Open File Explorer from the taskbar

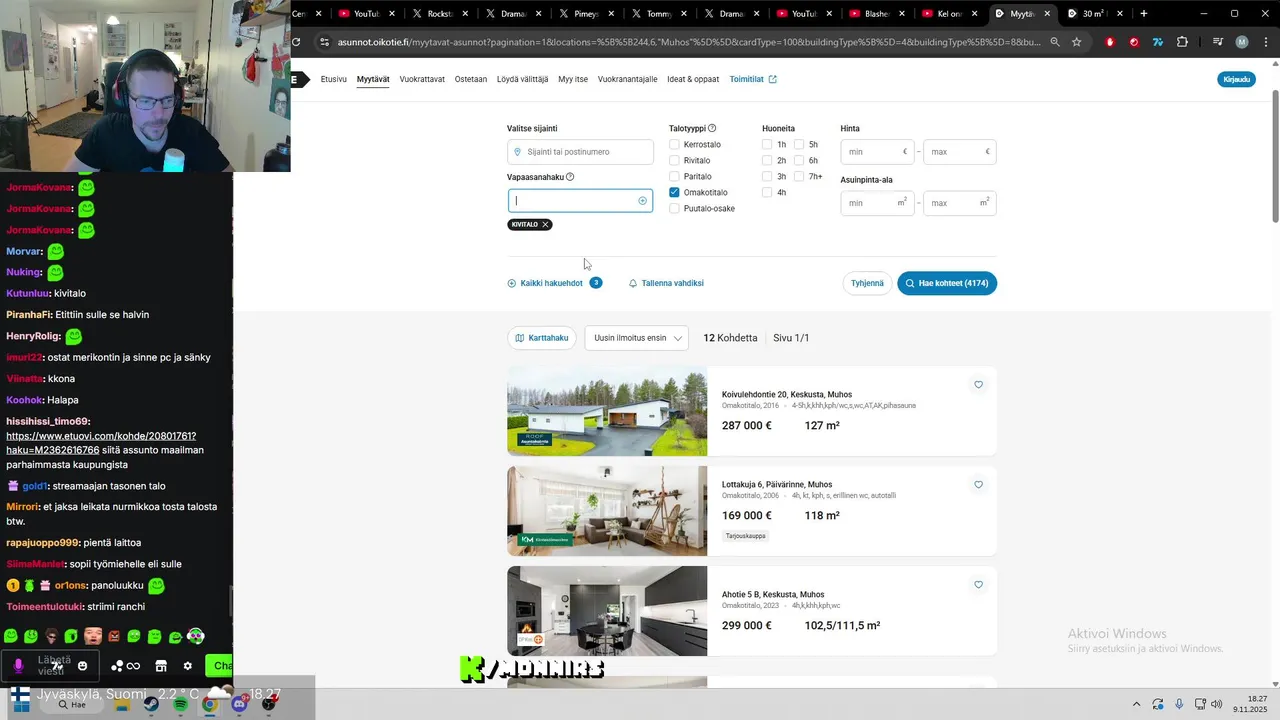click(x=122, y=704)
